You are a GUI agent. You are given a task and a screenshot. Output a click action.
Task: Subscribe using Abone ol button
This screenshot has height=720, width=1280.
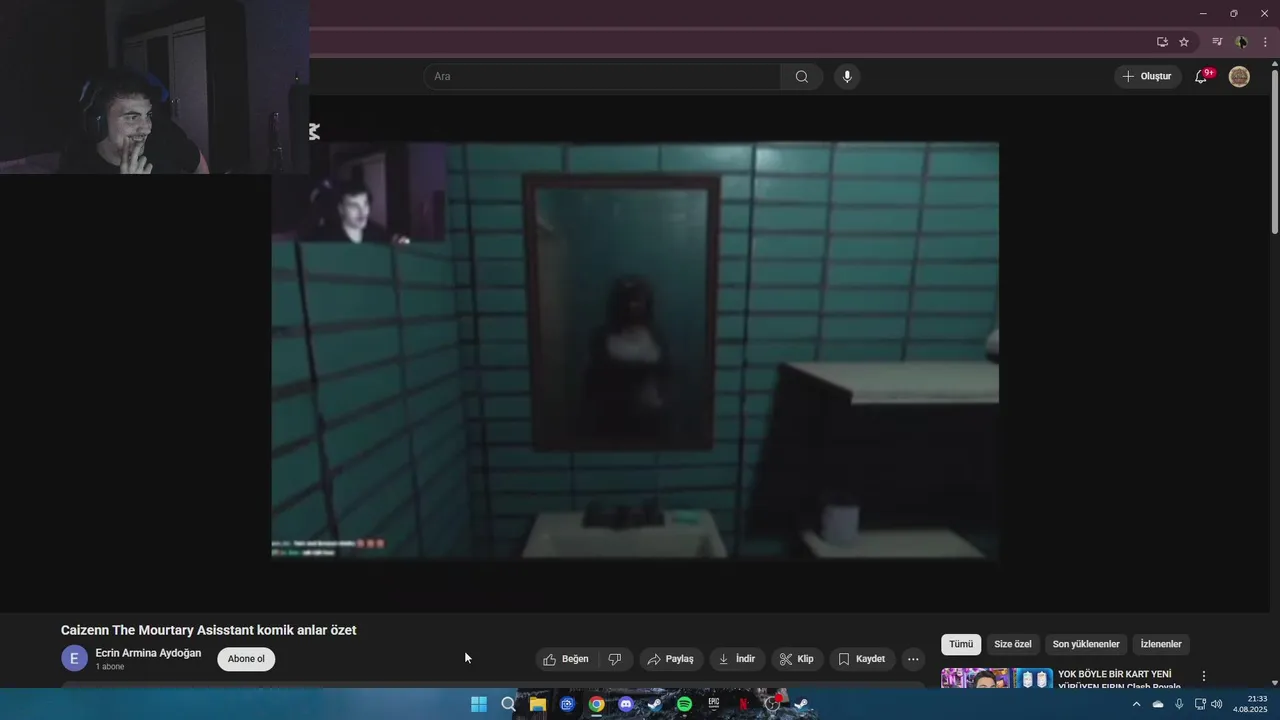coord(246,659)
